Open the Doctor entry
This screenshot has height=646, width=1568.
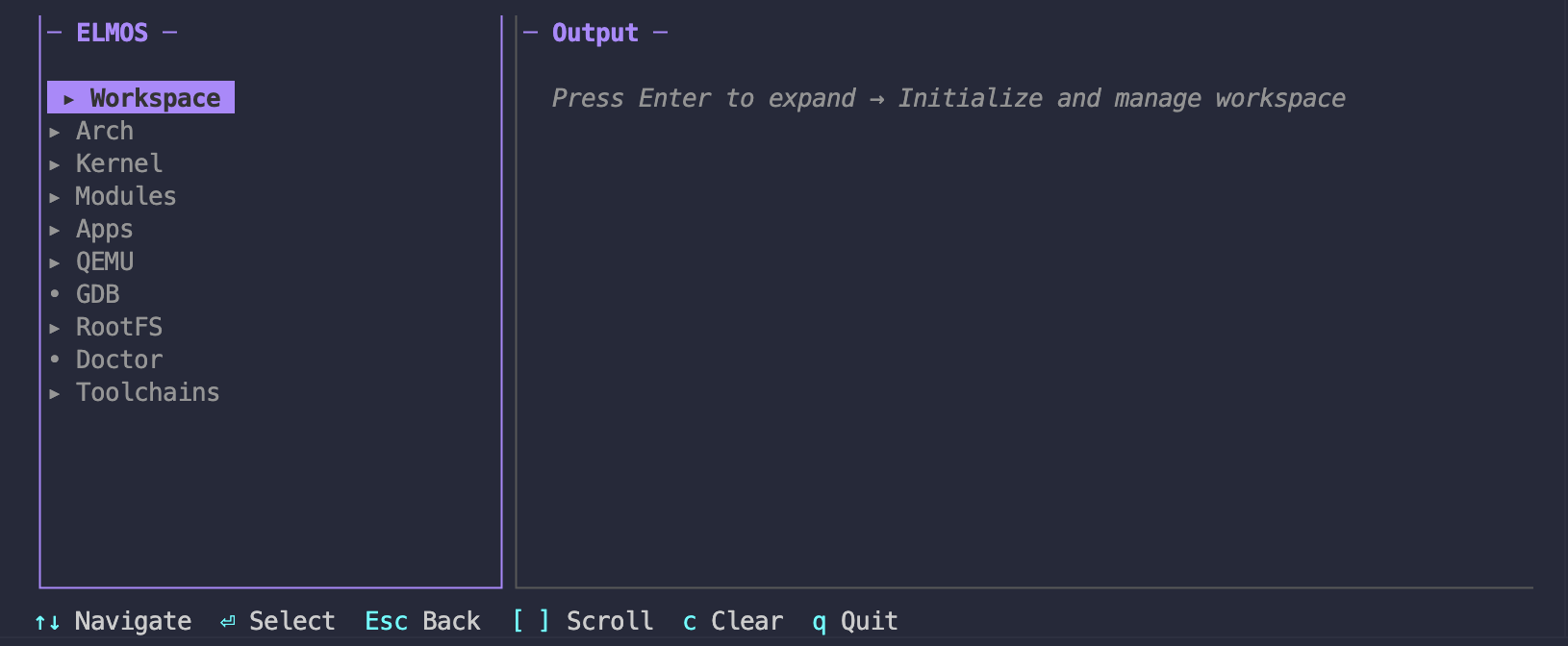[x=119, y=360]
